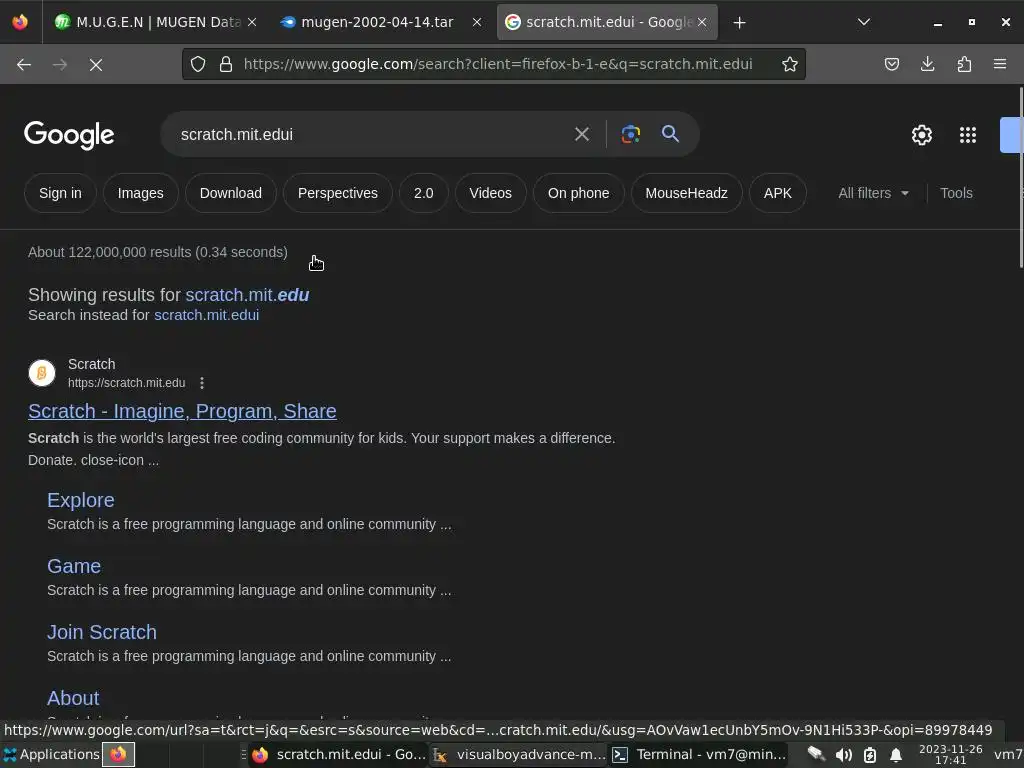Select the Sign in filter chip
Viewport: 1024px width, 768px height.
60,193
